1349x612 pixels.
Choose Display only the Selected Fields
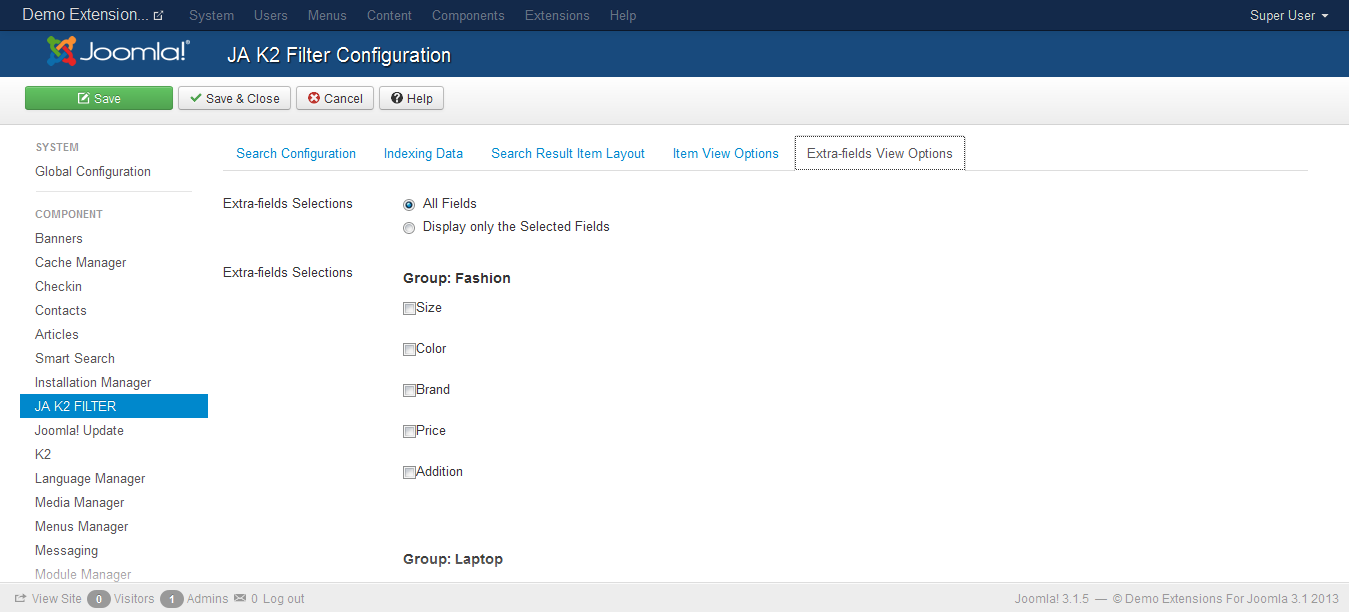tap(409, 228)
